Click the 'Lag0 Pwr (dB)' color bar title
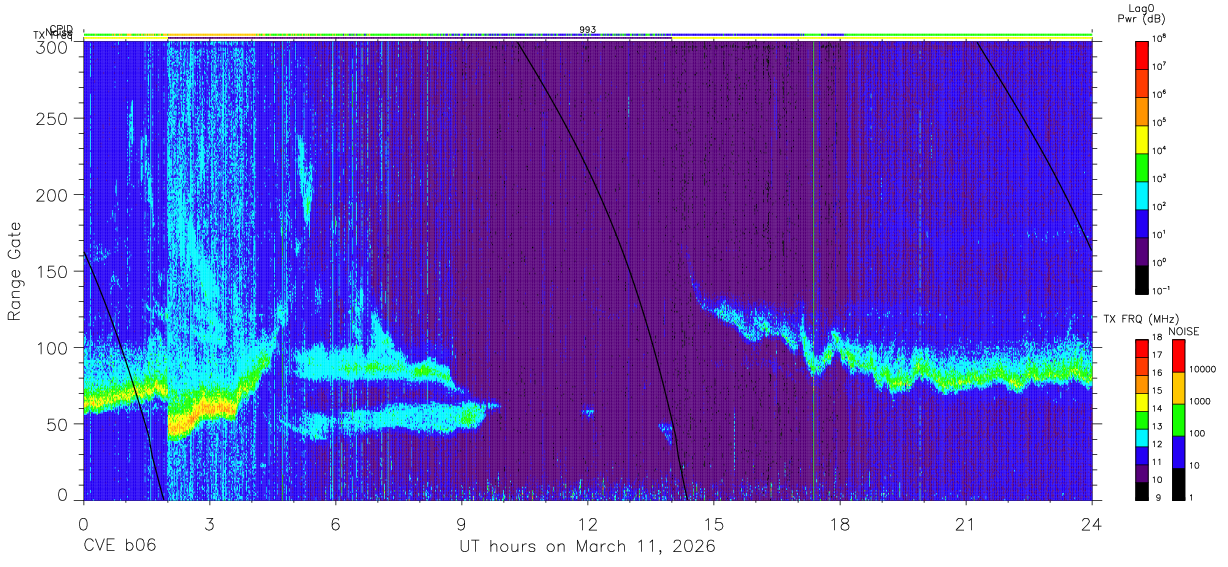Viewport: 1228px width, 567px height. (1141, 13)
